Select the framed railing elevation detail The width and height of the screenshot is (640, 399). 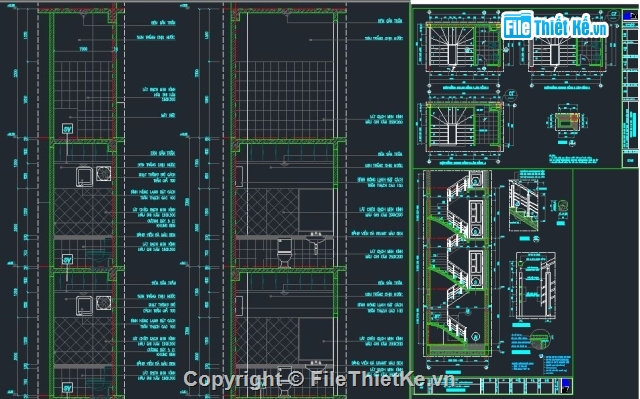coord(536,285)
